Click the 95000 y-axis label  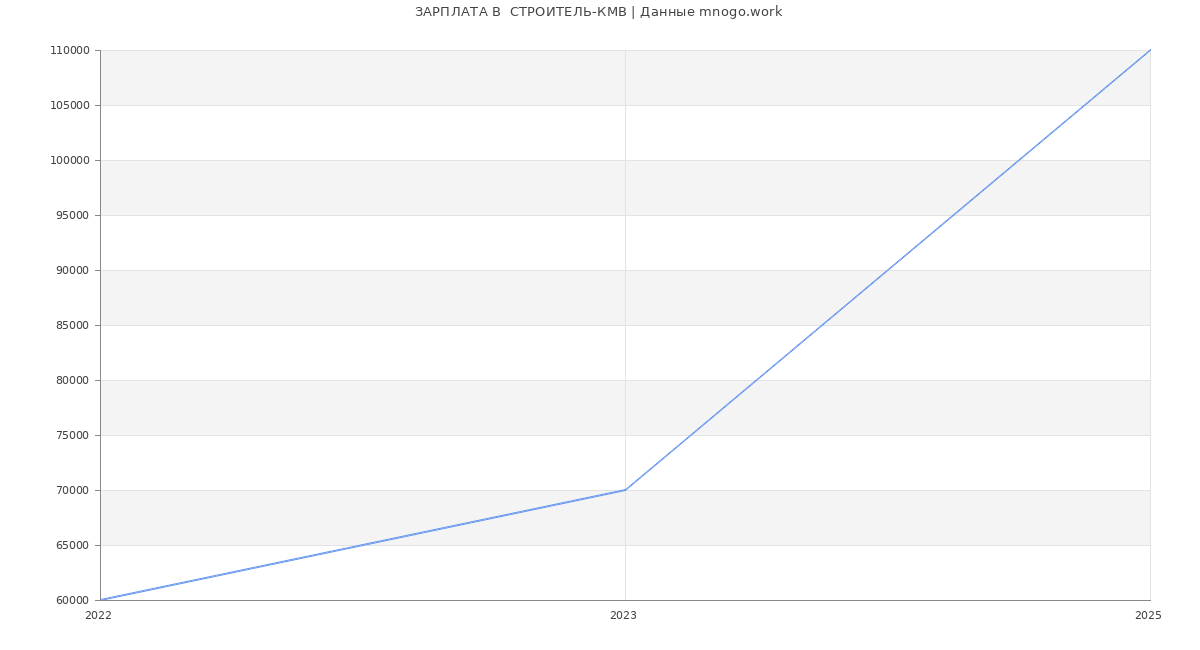[x=72, y=216]
